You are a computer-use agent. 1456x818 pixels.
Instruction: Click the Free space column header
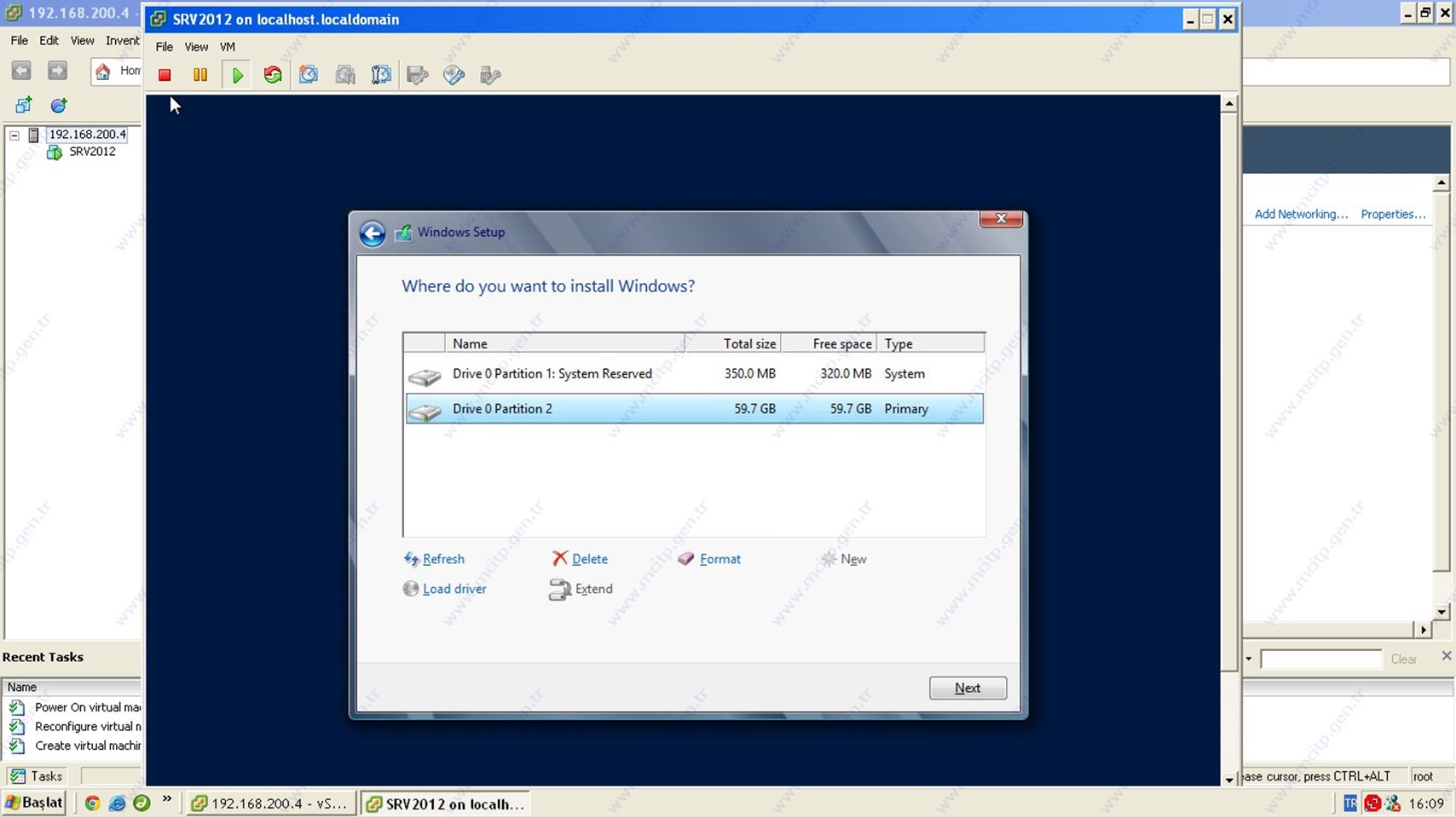click(x=829, y=343)
